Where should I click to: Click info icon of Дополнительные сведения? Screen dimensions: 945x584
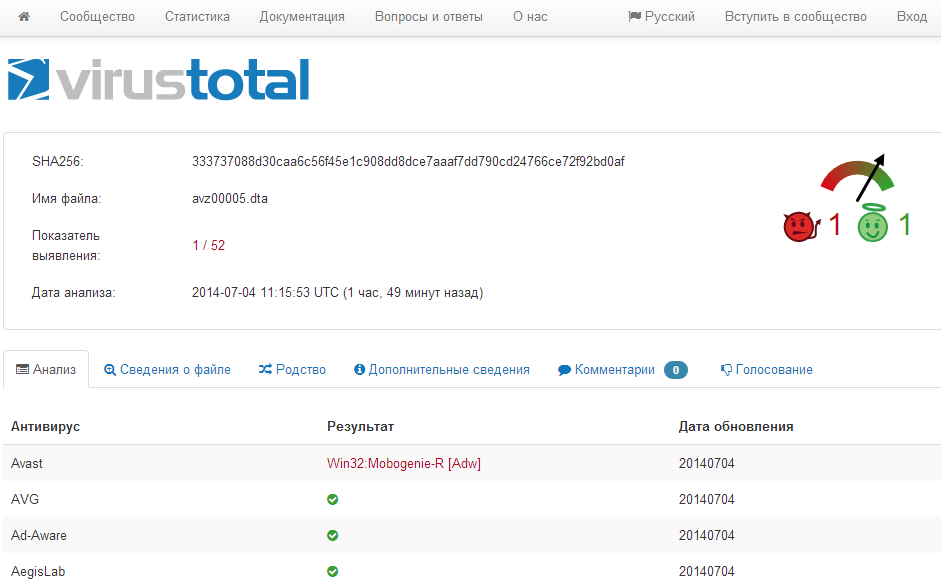tap(359, 369)
